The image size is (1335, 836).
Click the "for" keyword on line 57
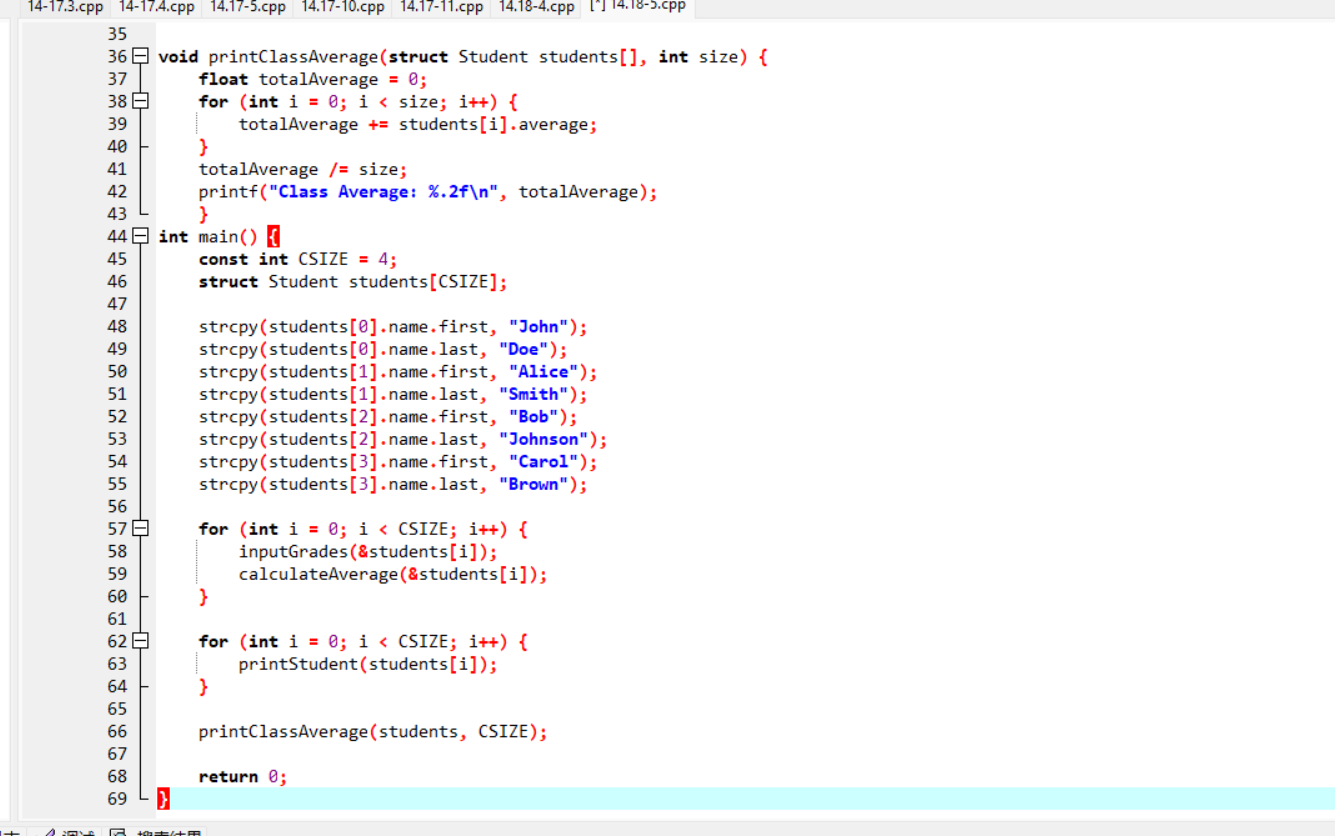coord(213,529)
